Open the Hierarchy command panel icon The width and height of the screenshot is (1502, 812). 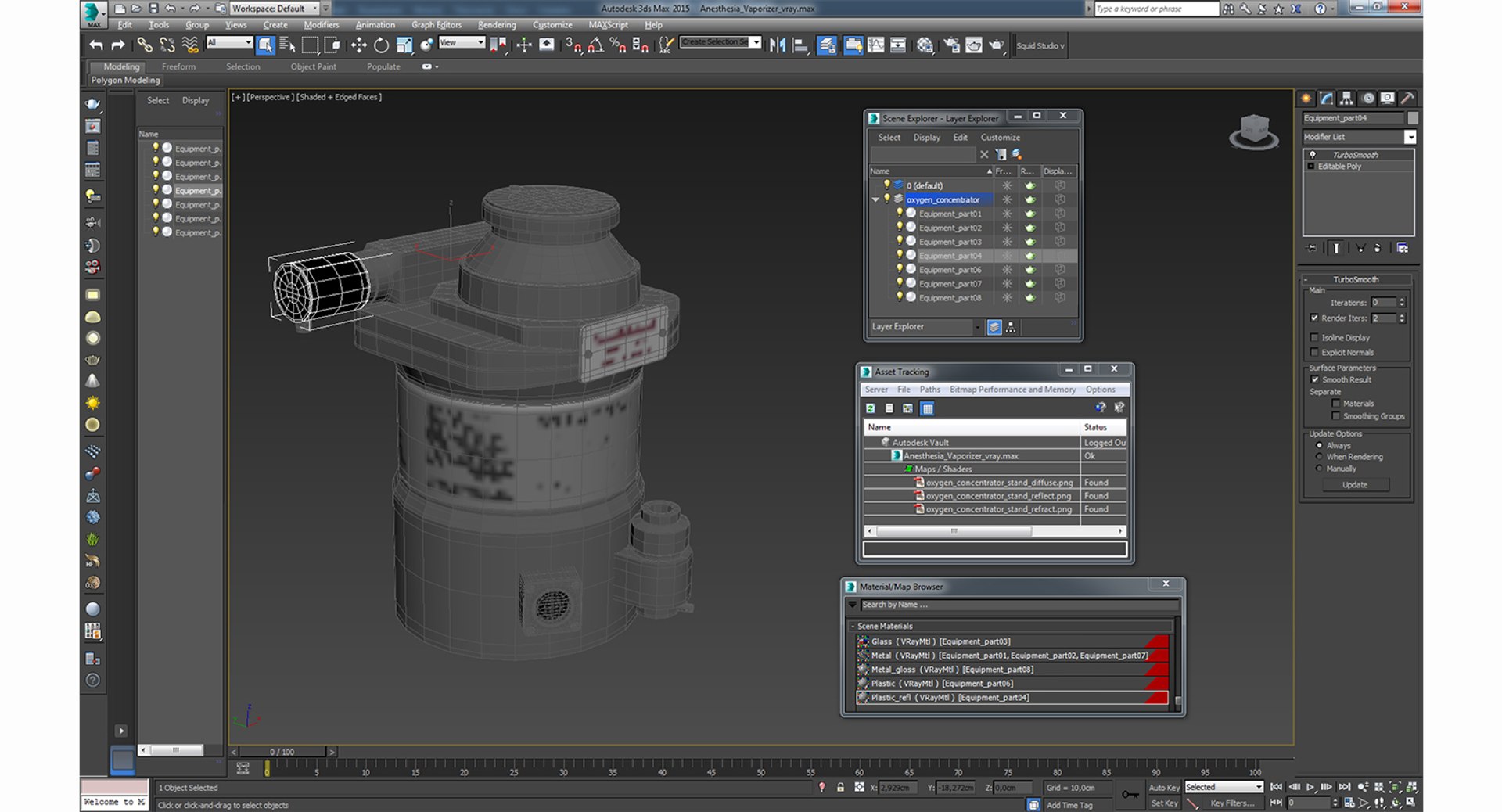[1346, 99]
